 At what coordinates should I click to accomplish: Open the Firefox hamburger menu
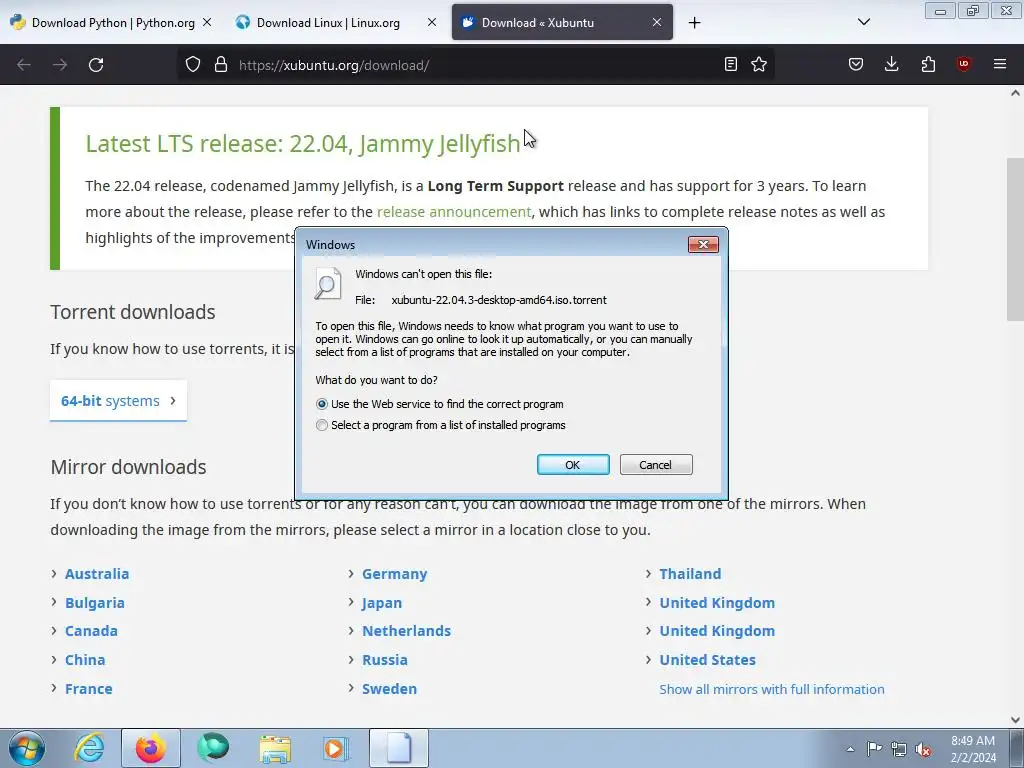1000,64
